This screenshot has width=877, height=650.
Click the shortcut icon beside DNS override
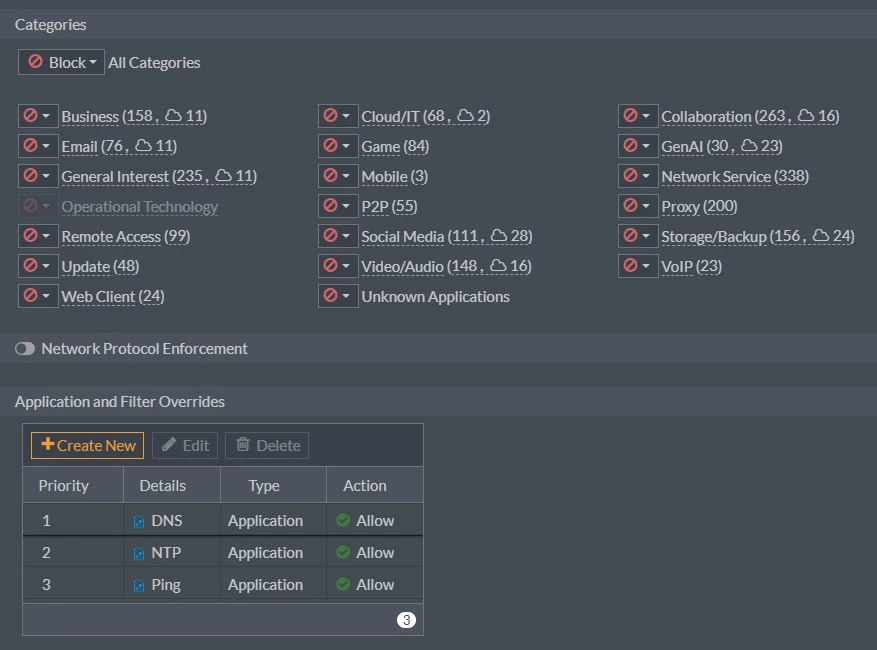tap(139, 522)
